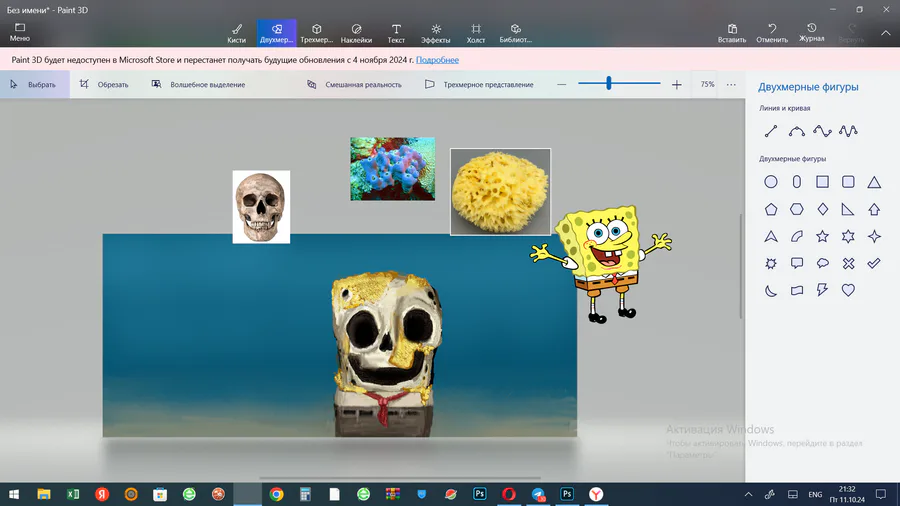Select the hexagon shape

pos(797,209)
